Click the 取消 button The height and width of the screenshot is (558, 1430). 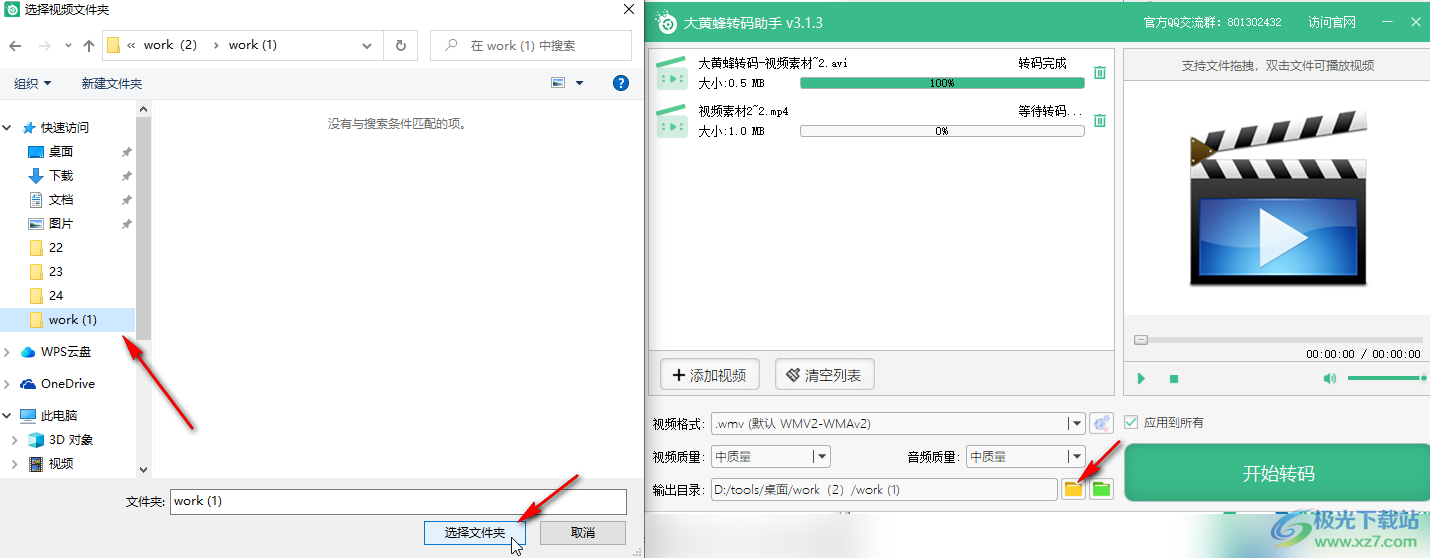point(583,533)
